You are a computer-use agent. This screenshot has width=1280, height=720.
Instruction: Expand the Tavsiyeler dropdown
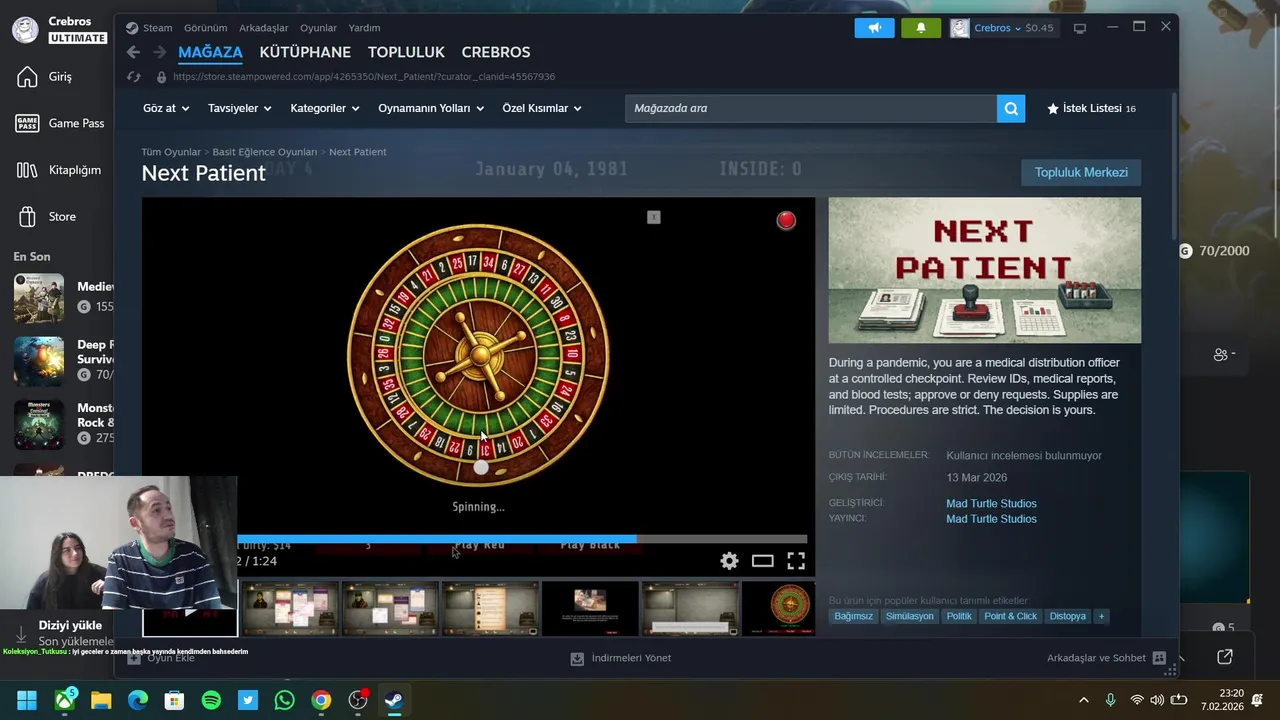pos(240,108)
